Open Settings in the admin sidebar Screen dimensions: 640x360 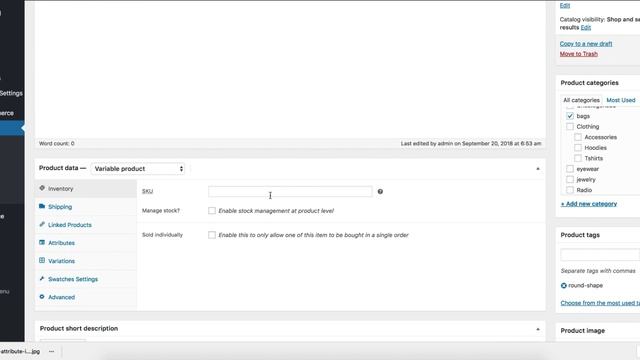[11, 93]
